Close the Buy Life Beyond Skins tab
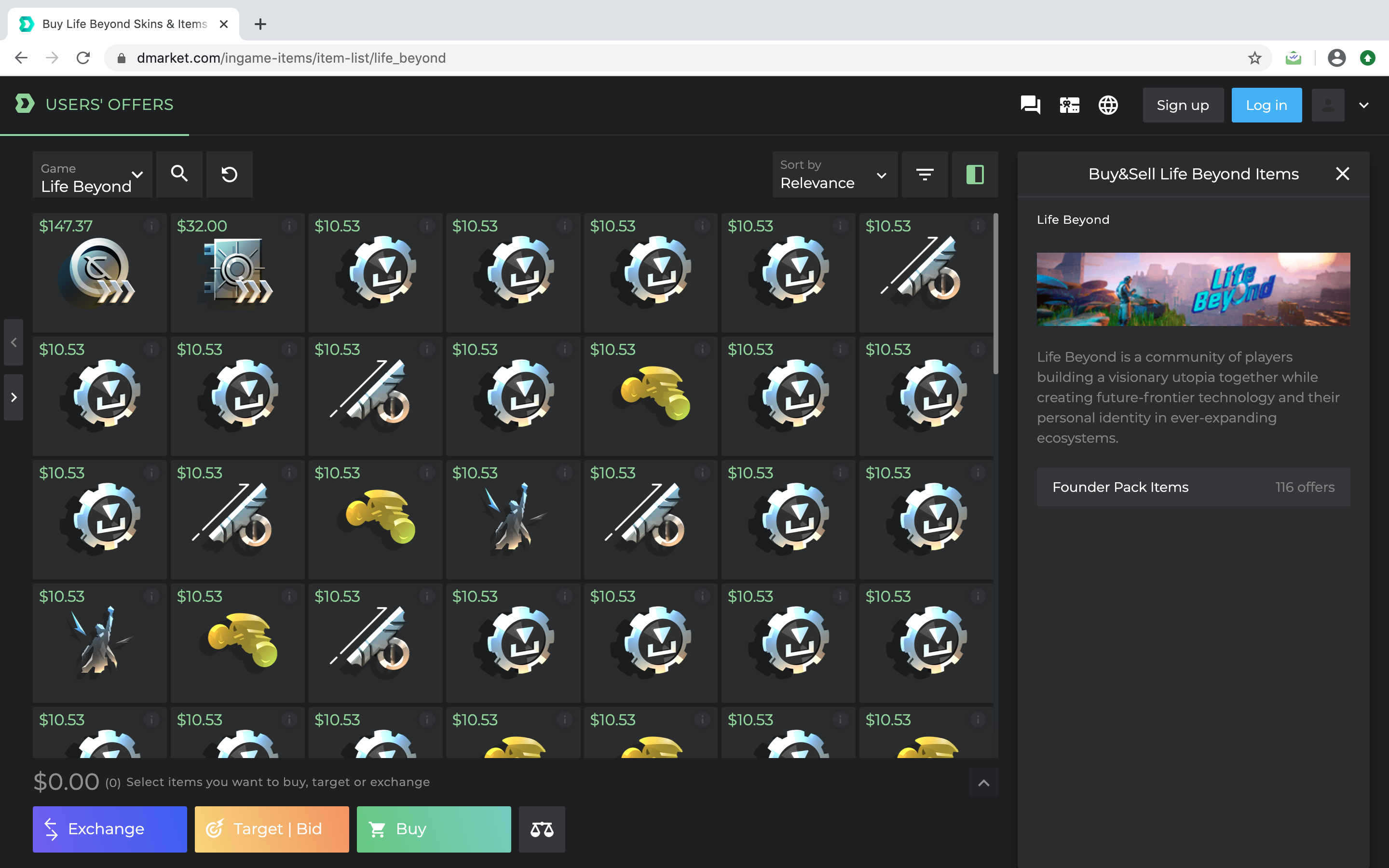This screenshot has width=1389, height=868. click(224, 24)
